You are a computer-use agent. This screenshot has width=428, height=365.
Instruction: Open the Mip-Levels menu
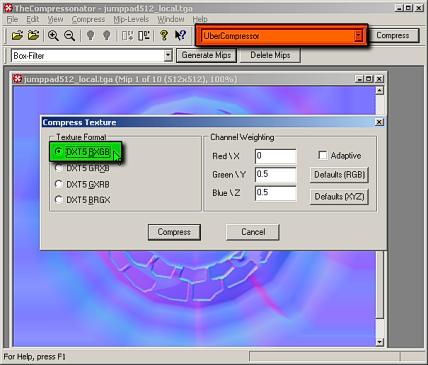pyautogui.click(x=131, y=19)
